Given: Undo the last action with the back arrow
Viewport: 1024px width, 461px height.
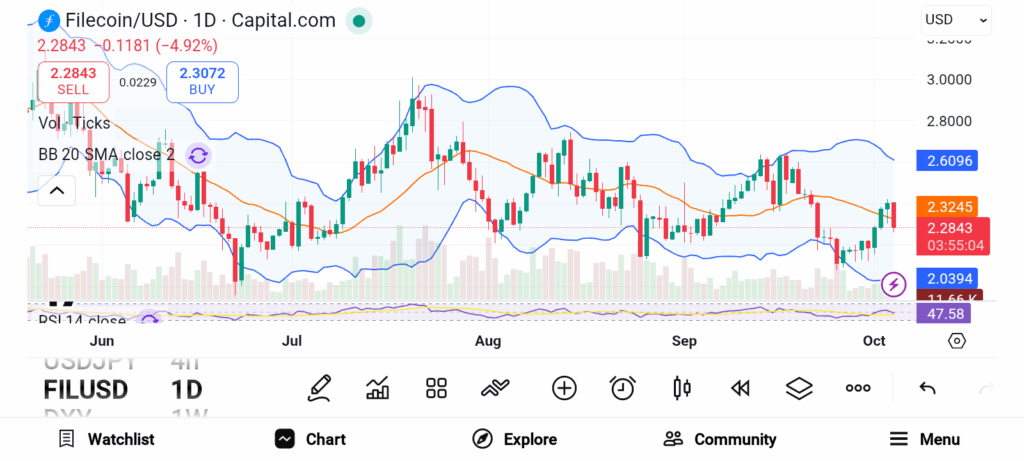Looking at the screenshot, I should tap(927, 388).
